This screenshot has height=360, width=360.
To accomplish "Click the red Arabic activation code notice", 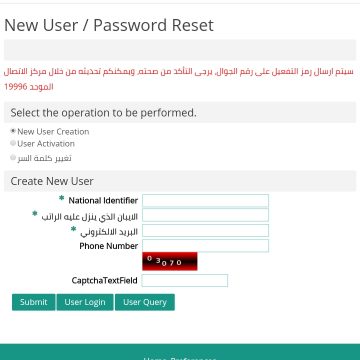I will (179, 79).
